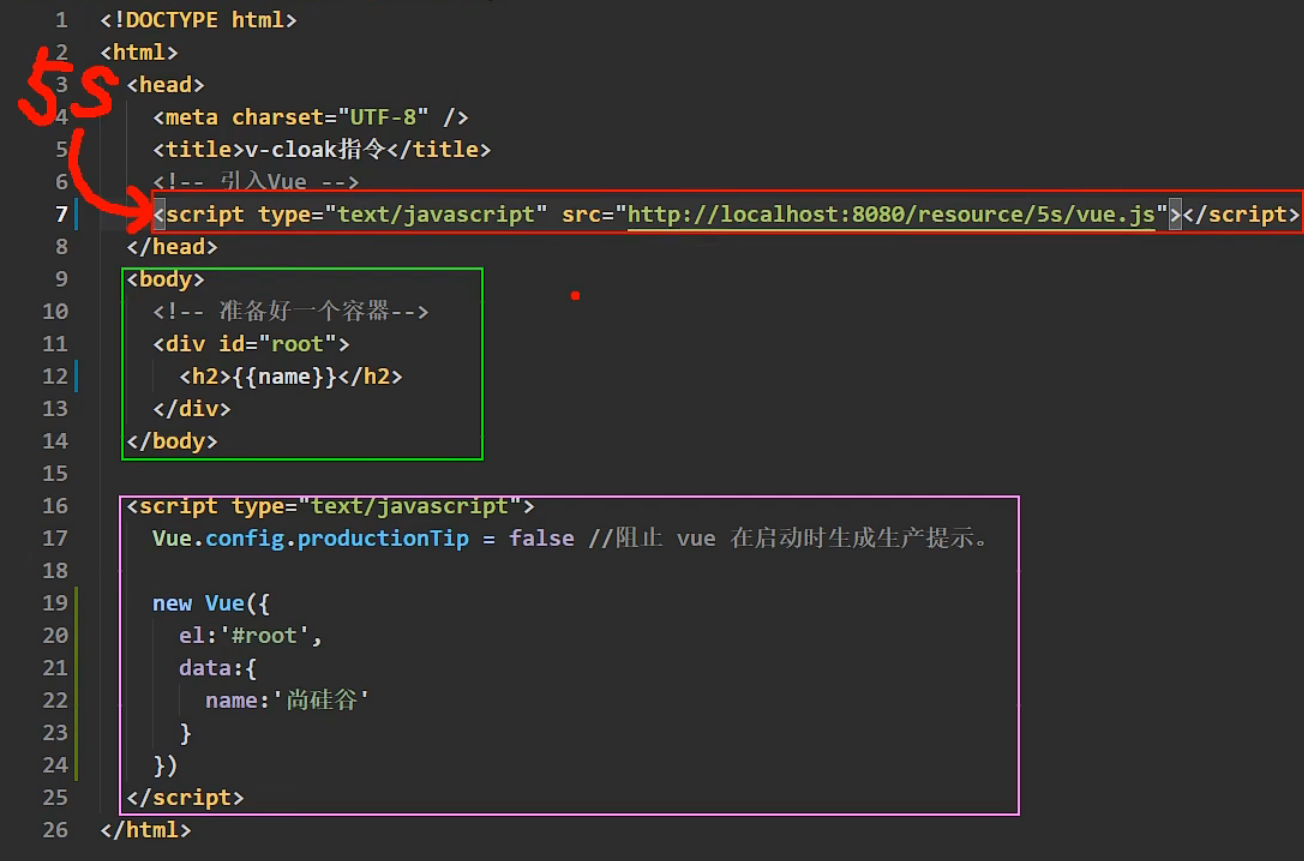
Task: Click "text/javascript" value on line 16
Action: 410,506
